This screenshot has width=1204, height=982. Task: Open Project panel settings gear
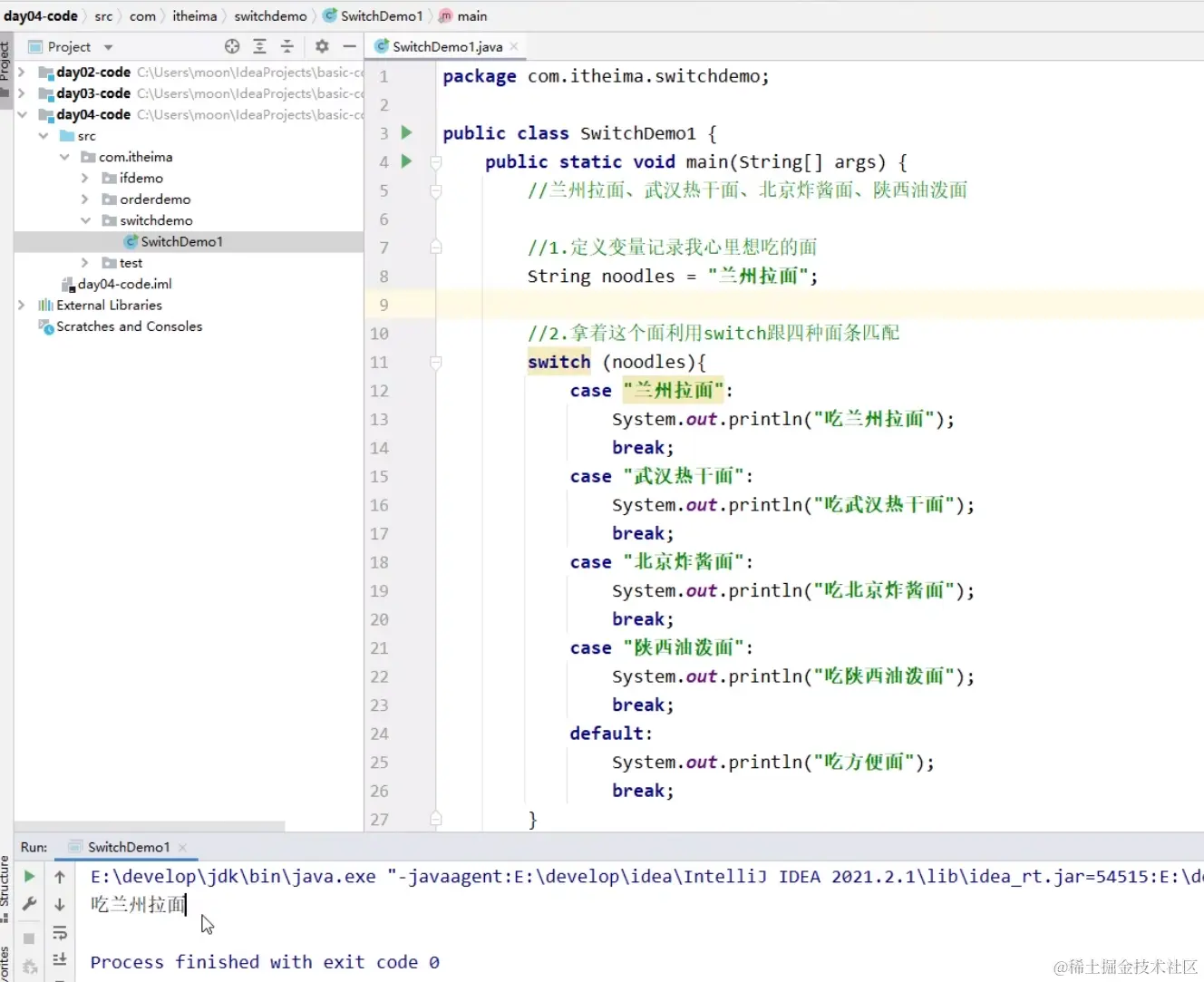322,46
